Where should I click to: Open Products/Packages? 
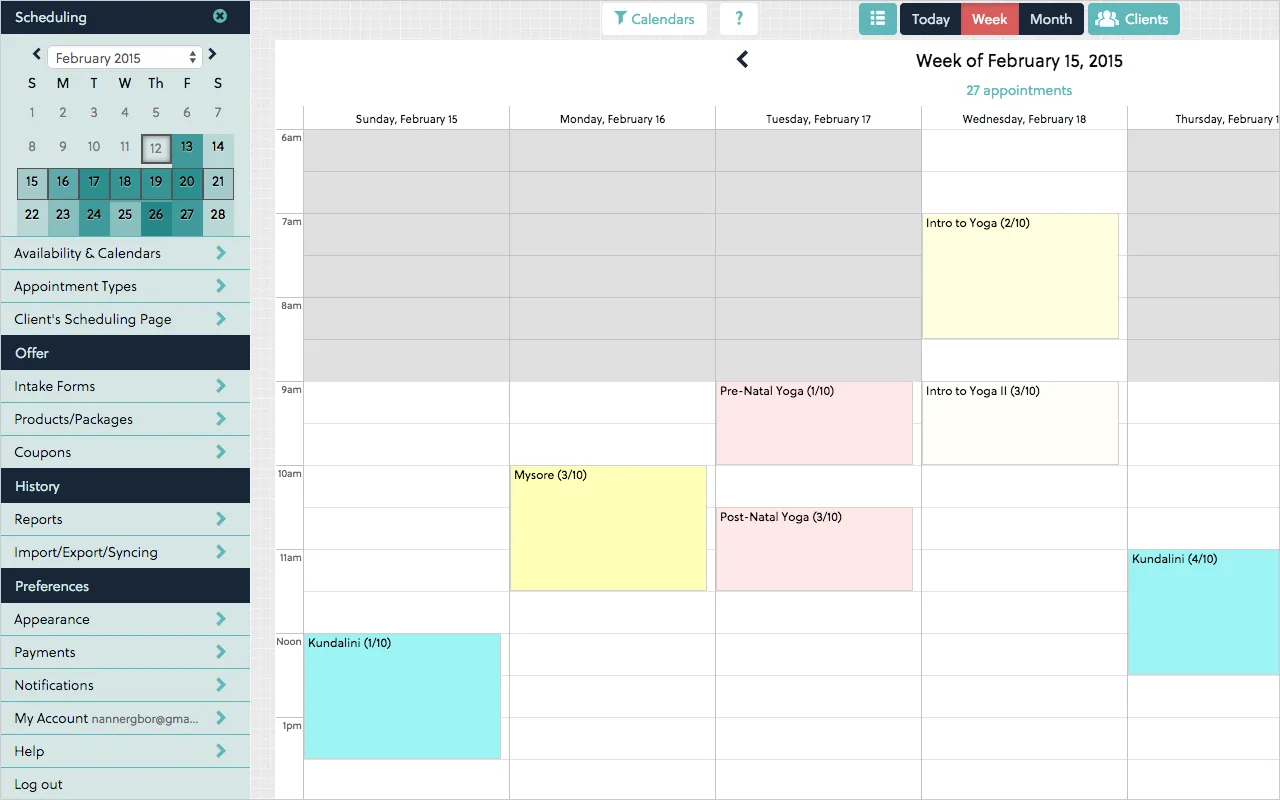coord(125,419)
